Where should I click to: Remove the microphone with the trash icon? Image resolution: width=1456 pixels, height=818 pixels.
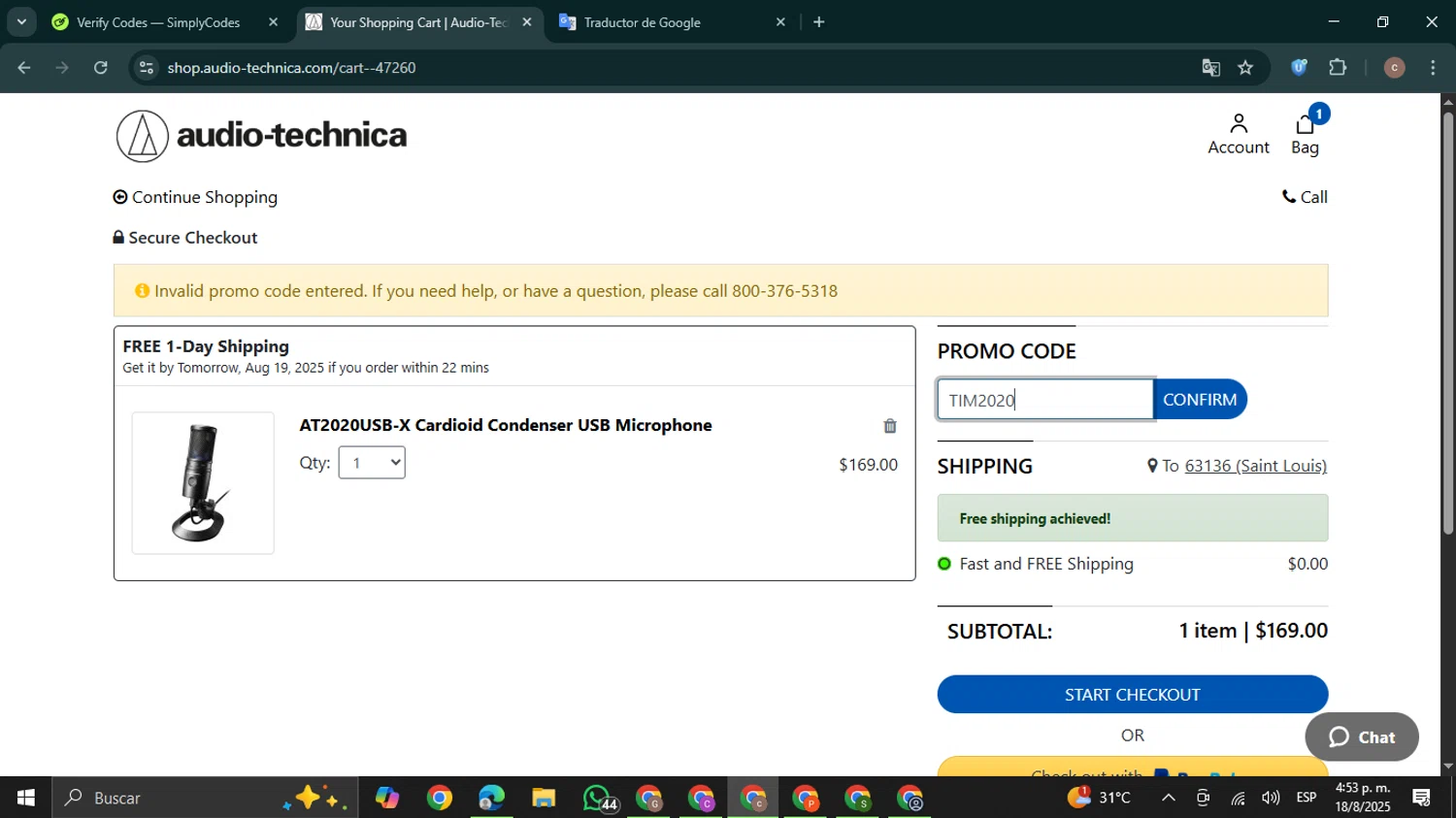point(889,426)
